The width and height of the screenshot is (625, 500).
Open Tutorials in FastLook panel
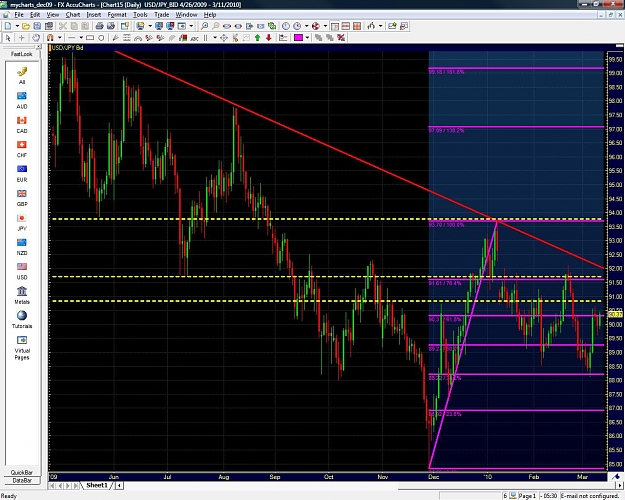click(x=22, y=320)
